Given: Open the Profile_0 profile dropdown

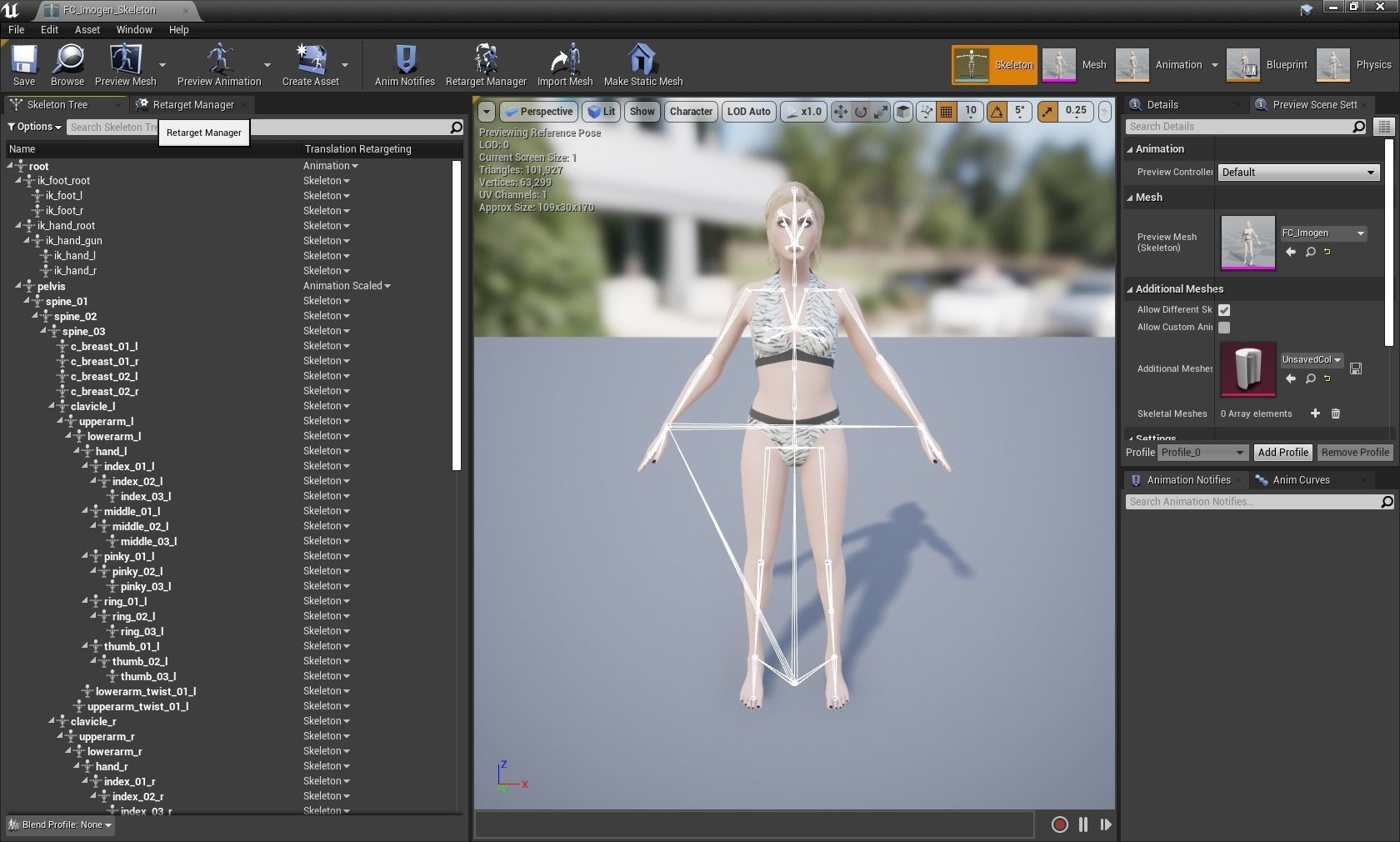Looking at the screenshot, I should click(x=1202, y=453).
